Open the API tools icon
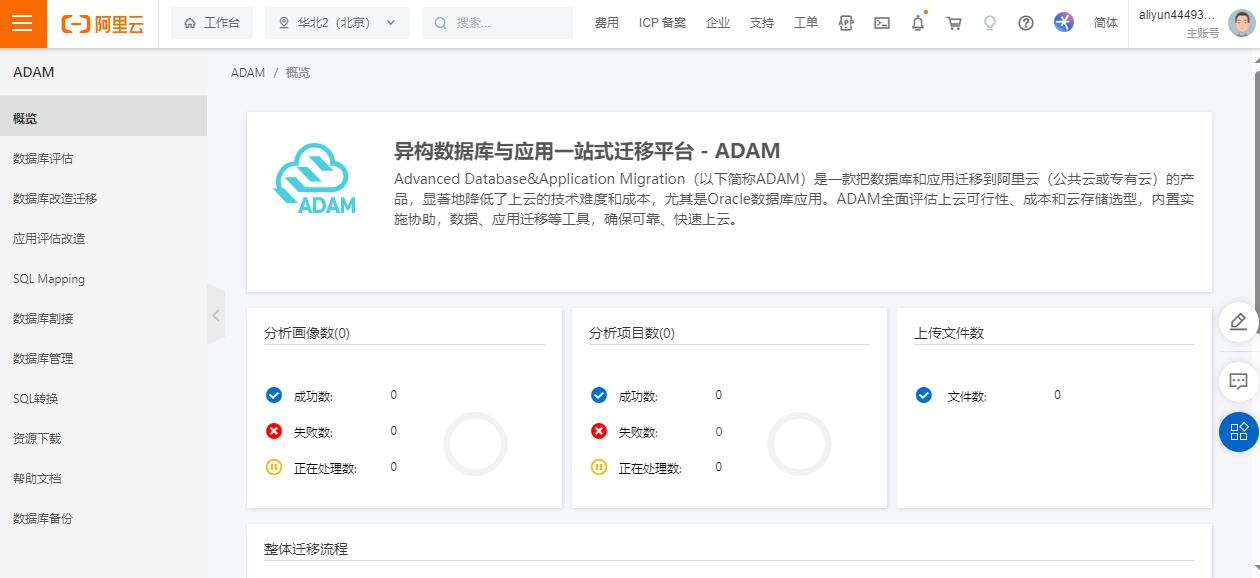Screen dimensions: 1260x578 pos(845,23)
